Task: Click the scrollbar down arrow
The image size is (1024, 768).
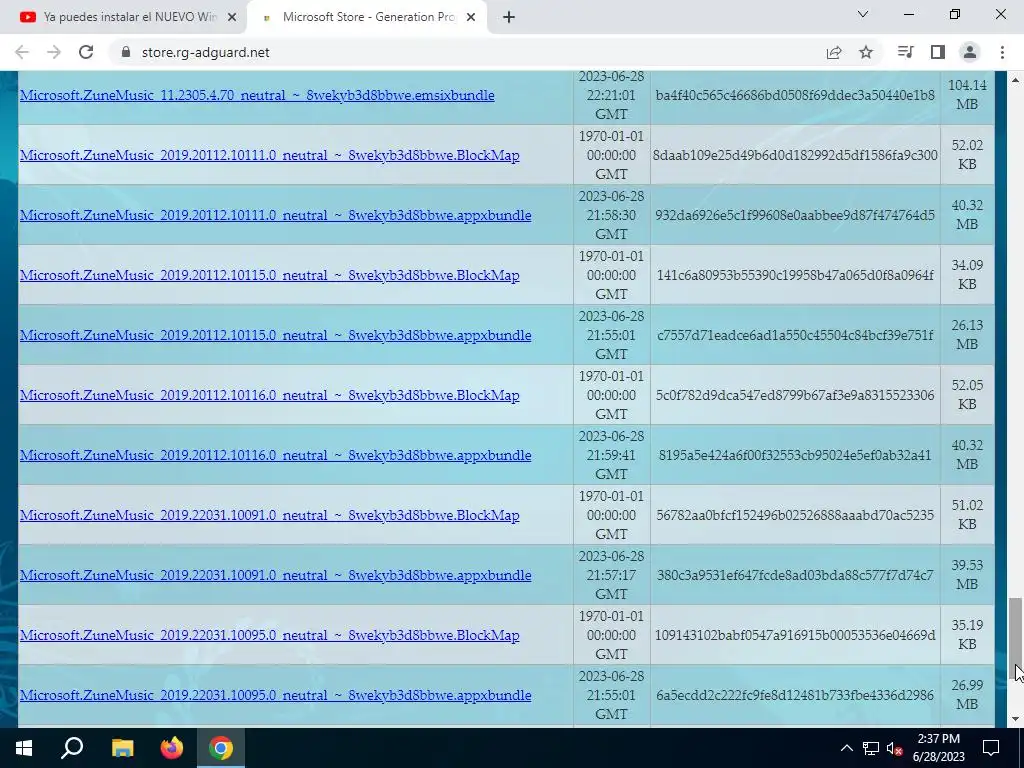Action: pos(1015,719)
